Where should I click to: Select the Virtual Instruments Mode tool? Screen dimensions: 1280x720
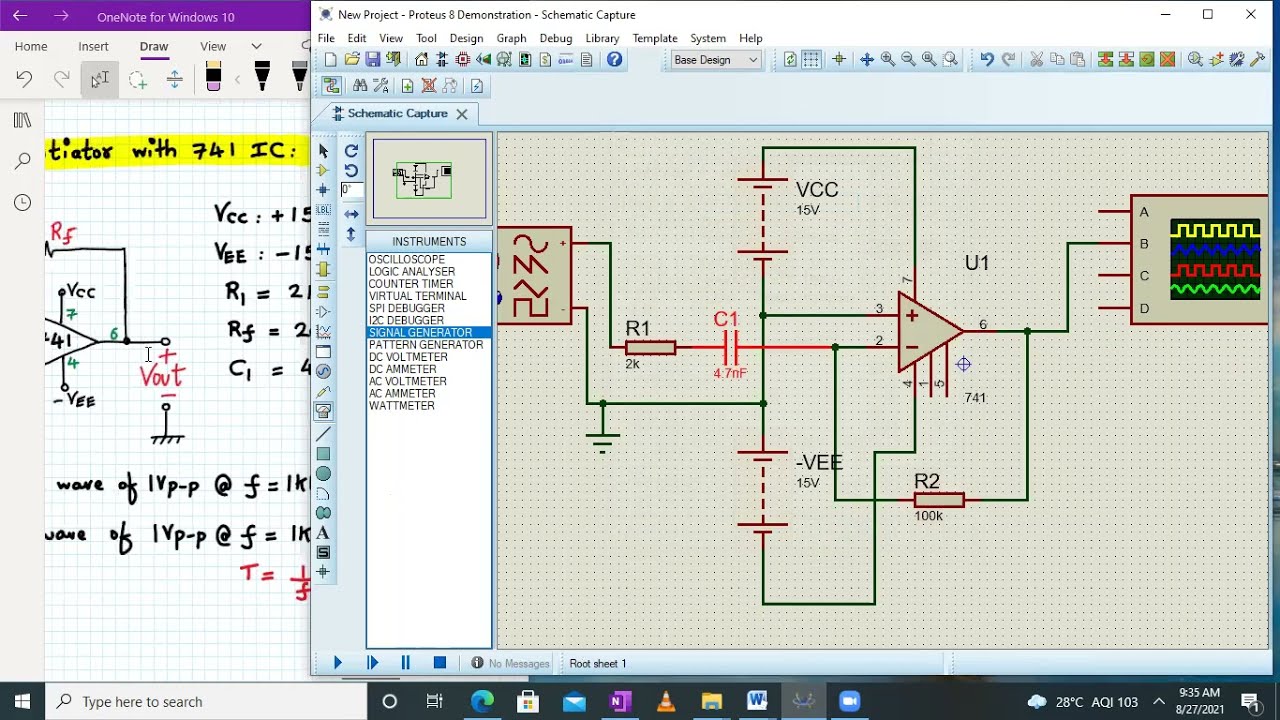click(x=323, y=410)
